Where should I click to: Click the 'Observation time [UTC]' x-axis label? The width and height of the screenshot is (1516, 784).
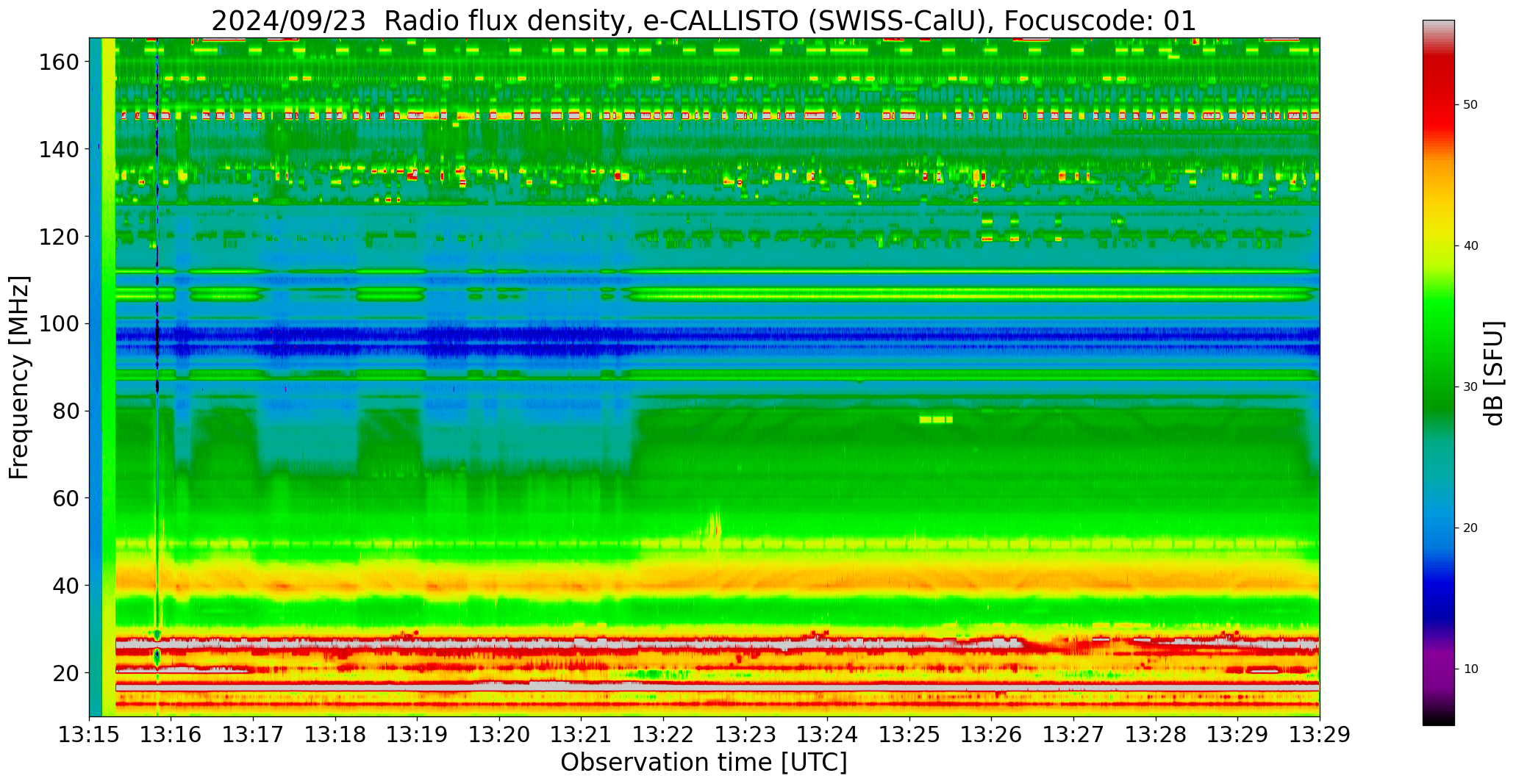[x=704, y=762]
